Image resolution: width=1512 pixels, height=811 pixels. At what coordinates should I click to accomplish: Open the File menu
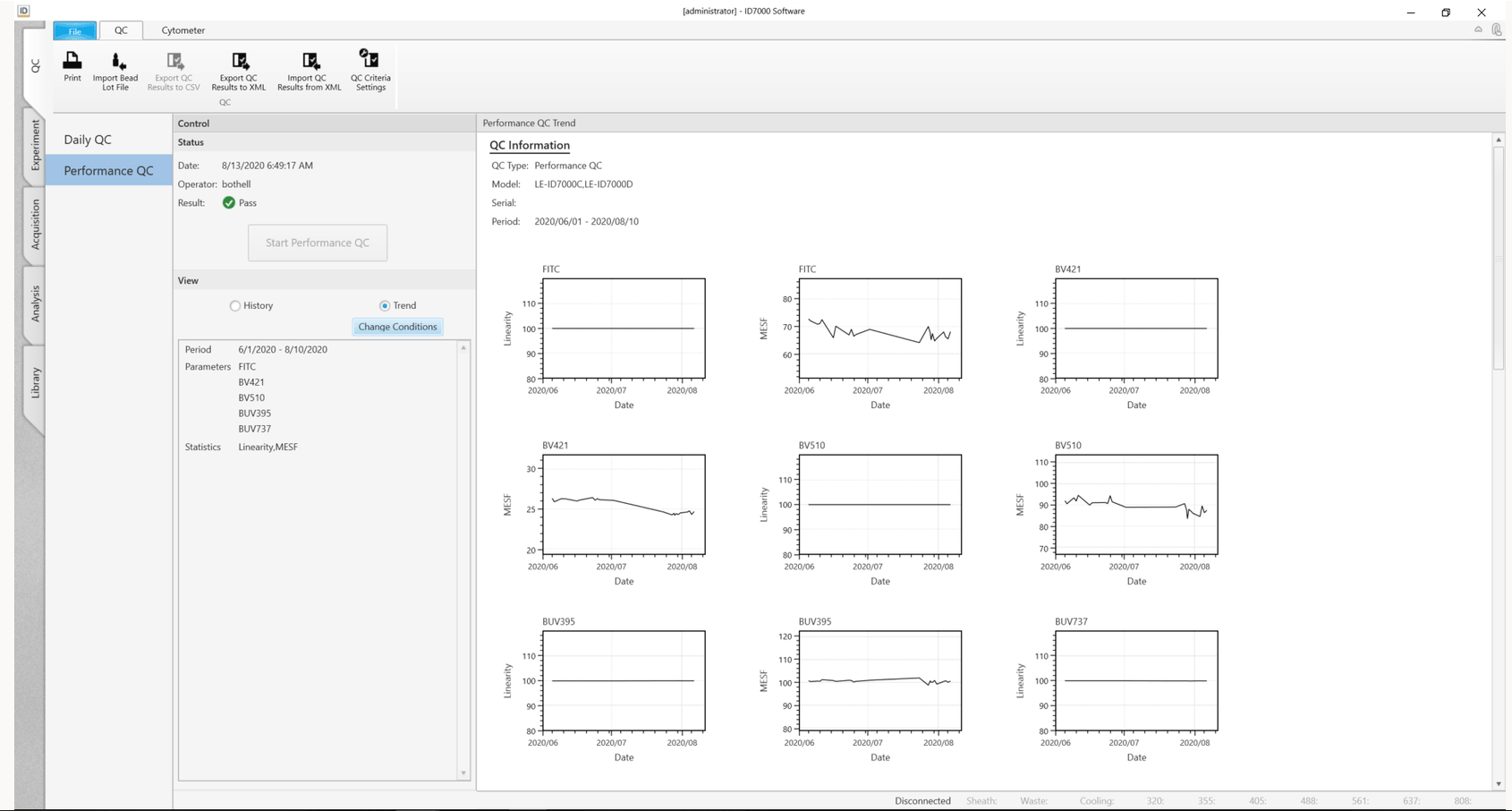coord(75,31)
